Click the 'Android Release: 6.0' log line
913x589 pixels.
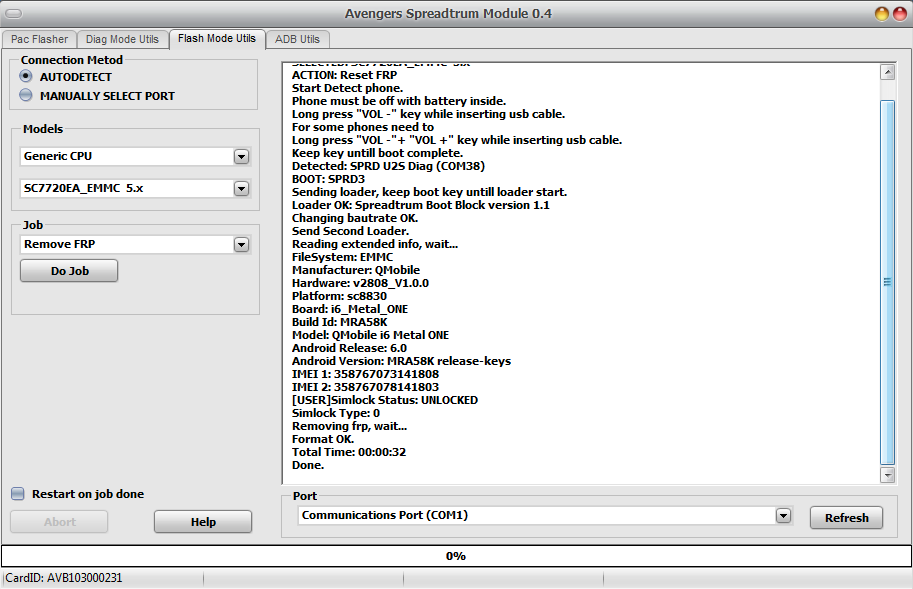(x=349, y=348)
